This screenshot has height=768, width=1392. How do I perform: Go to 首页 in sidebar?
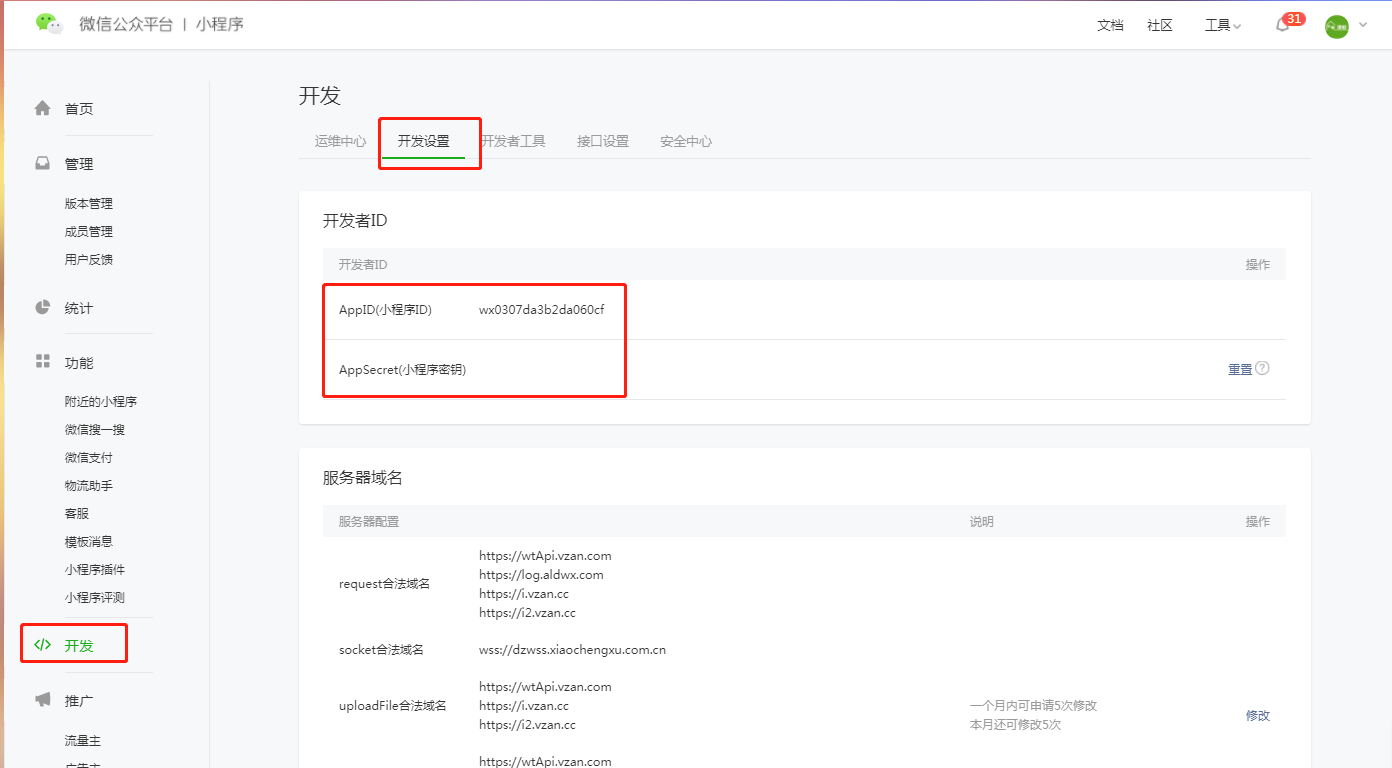[79, 109]
